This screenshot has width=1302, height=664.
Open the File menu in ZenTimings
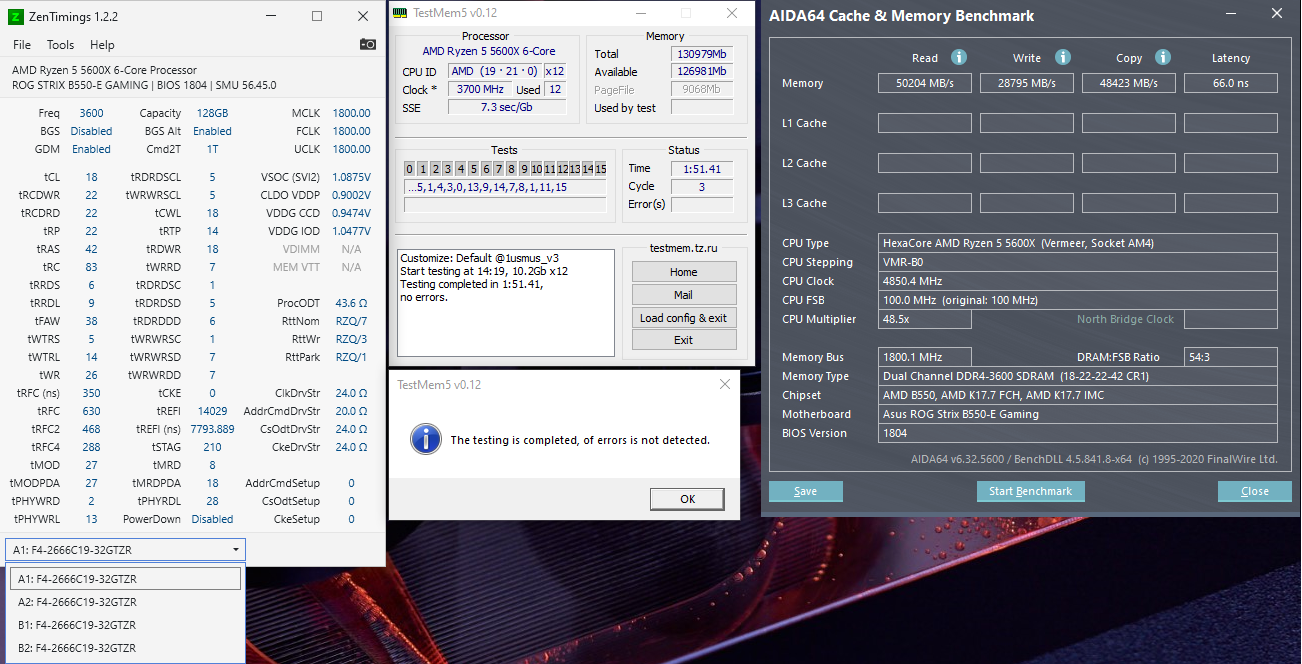22,45
